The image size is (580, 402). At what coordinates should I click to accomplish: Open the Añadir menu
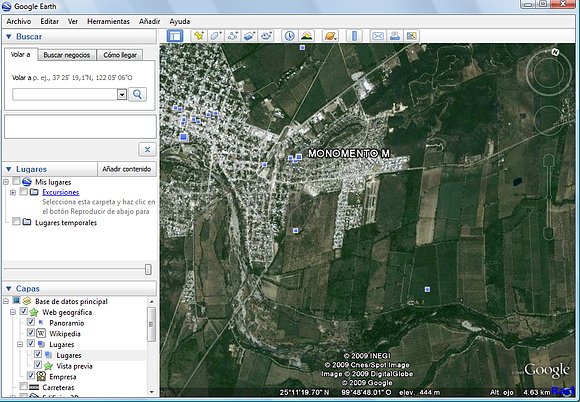(x=149, y=21)
